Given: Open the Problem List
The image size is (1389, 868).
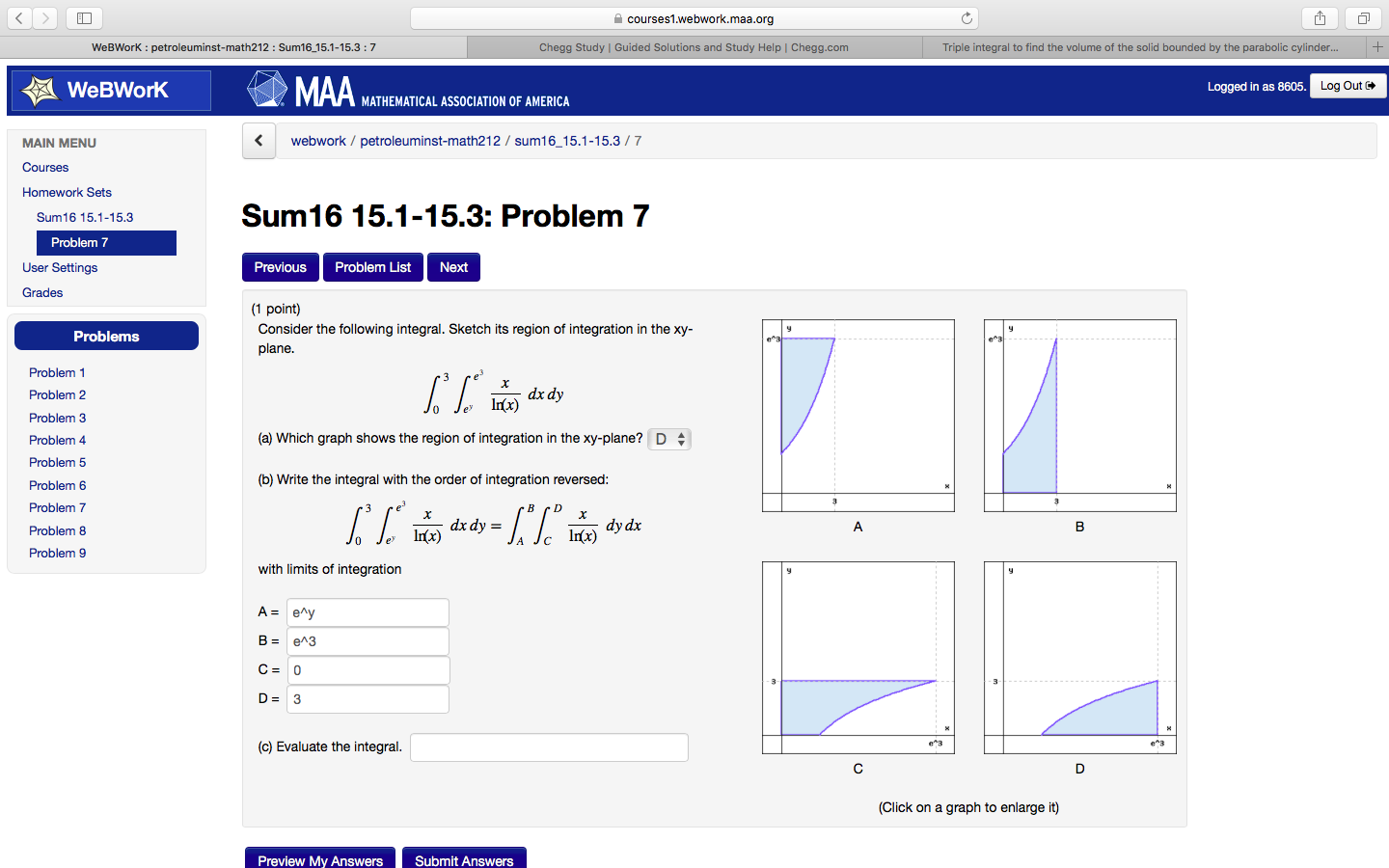Looking at the screenshot, I should click(372, 267).
